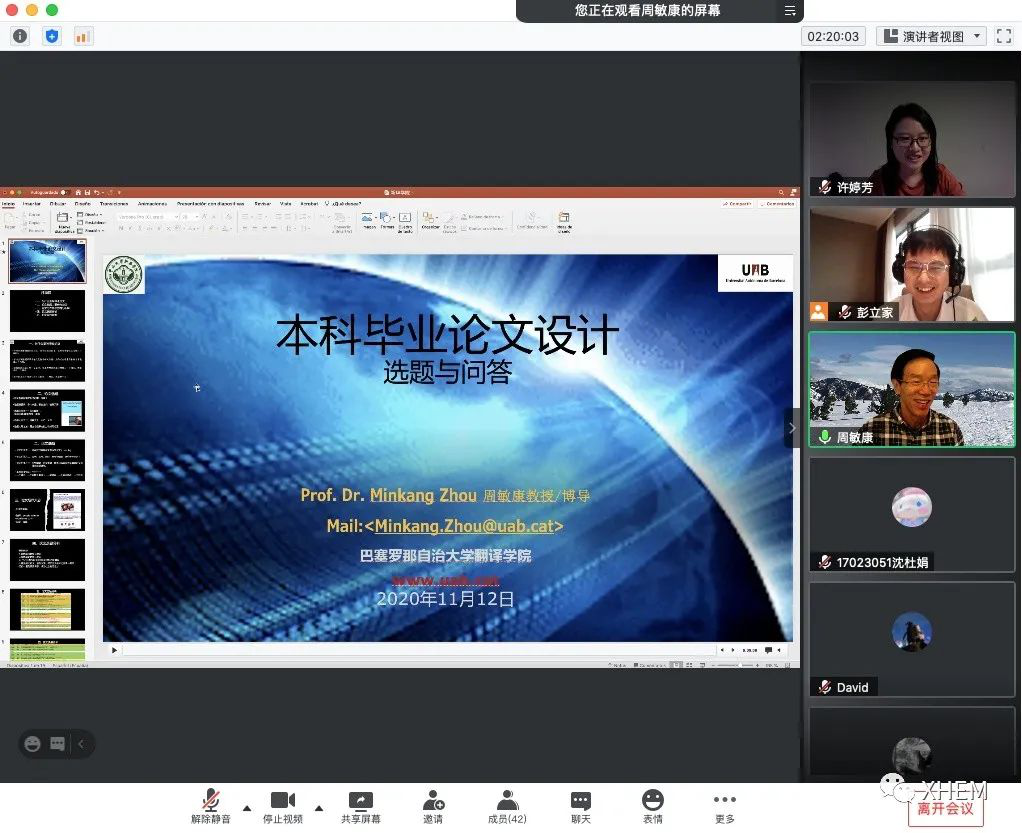This screenshot has width=1022, height=833.
Task: Select 周敏康's video thumbnail
Action: pos(911,389)
